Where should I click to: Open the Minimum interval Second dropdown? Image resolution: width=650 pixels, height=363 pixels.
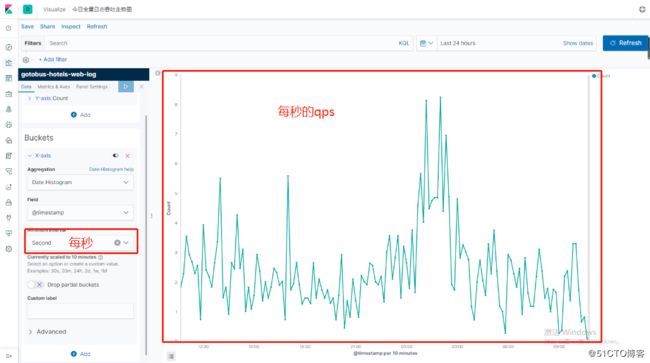[126, 243]
